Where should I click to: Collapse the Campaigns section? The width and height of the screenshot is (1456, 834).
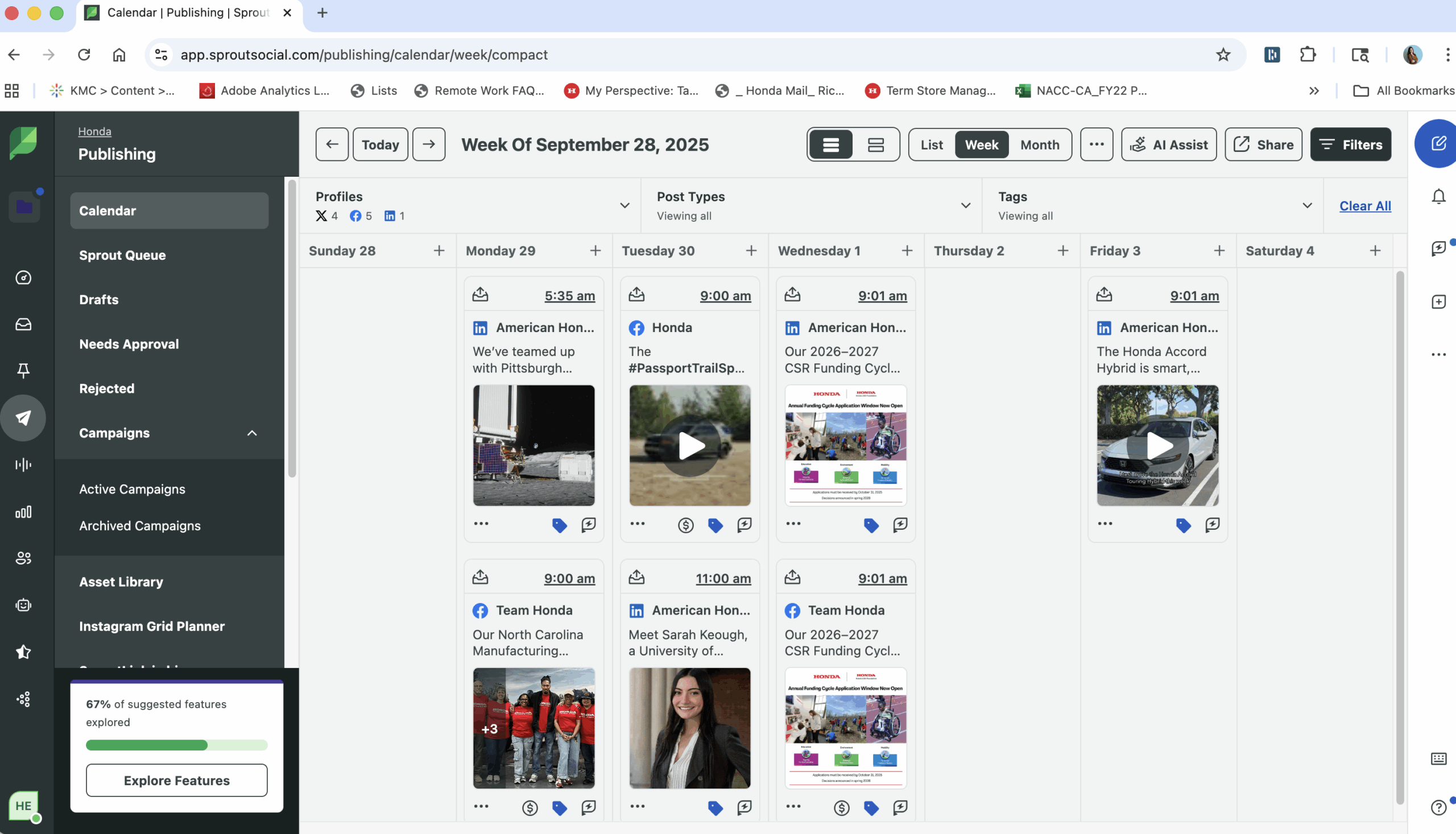[x=252, y=433]
